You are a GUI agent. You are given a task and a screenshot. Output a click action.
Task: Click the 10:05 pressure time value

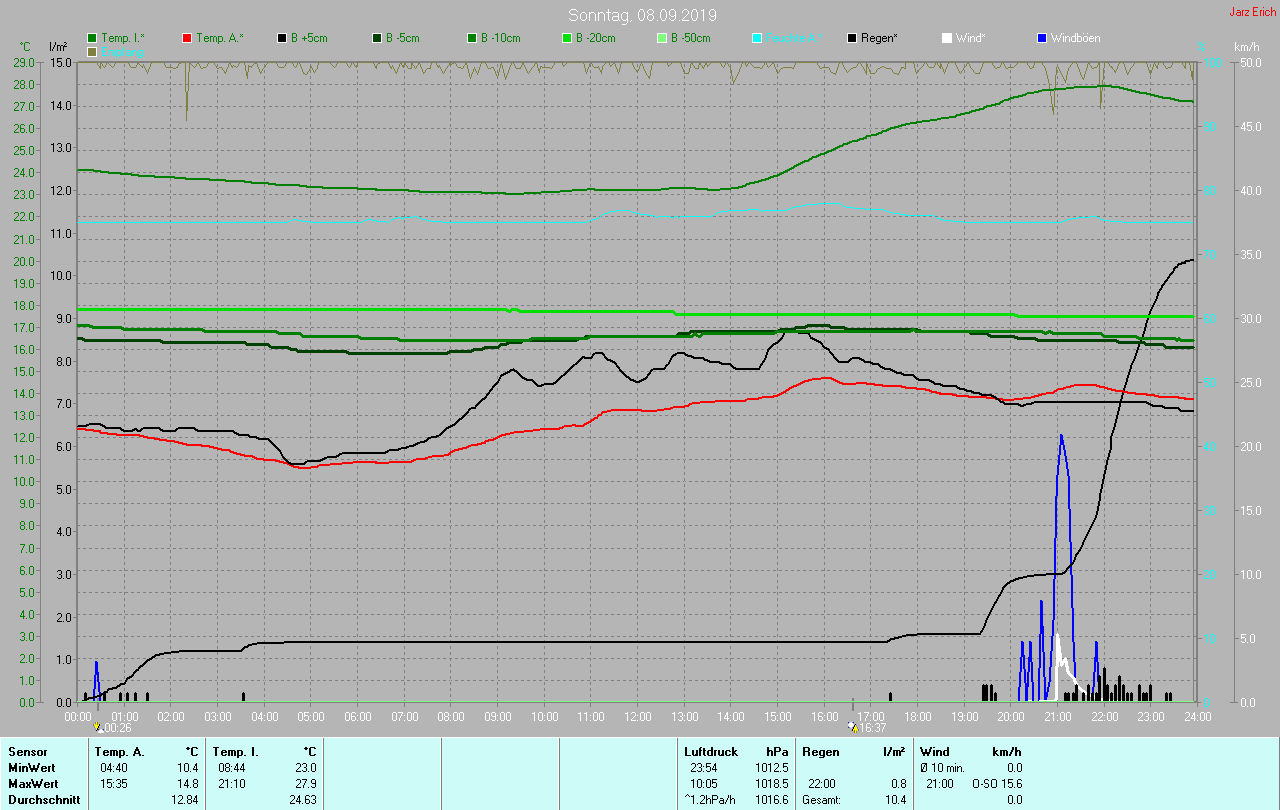click(703, 783)
